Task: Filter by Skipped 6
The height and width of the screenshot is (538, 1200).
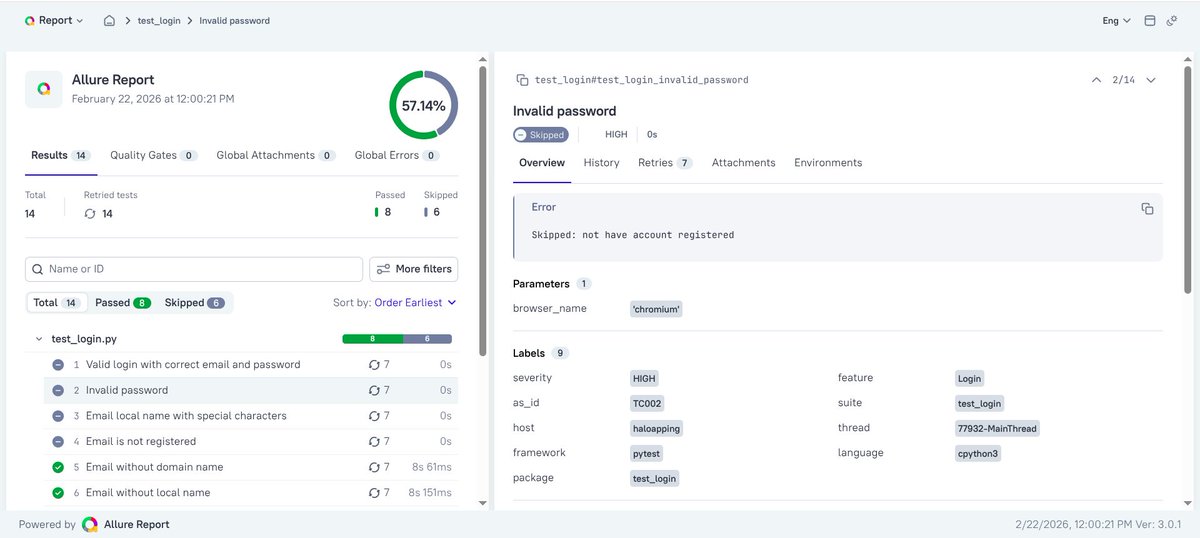Action: click(x=194, y=302)
